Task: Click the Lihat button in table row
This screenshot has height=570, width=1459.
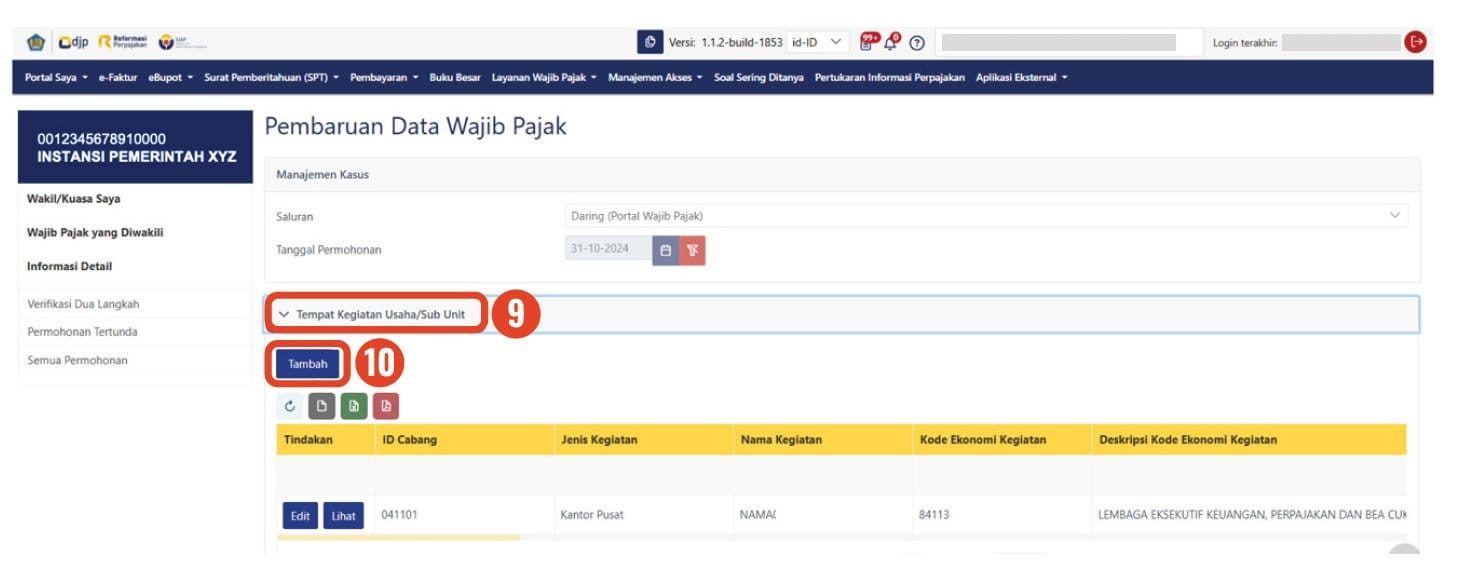Action: (343, 516)
